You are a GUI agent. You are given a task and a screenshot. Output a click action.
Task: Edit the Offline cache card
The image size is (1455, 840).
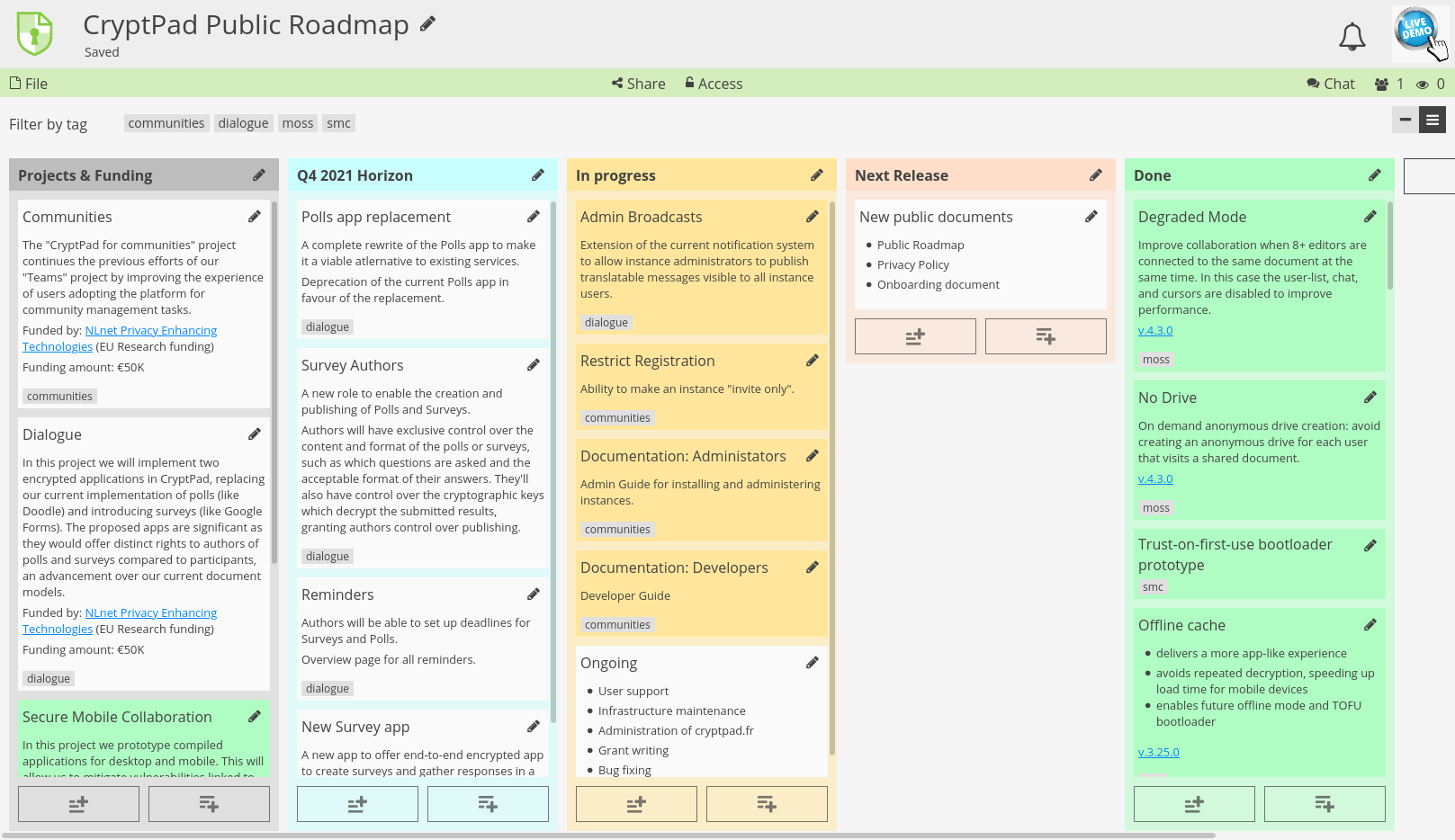click(1370, 625)
